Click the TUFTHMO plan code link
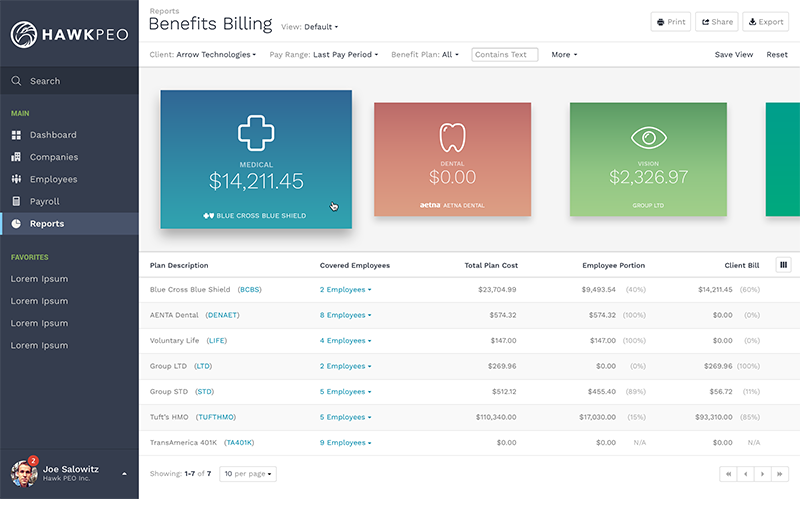Viewport: 800px width, 519px height. pos(216,417)
